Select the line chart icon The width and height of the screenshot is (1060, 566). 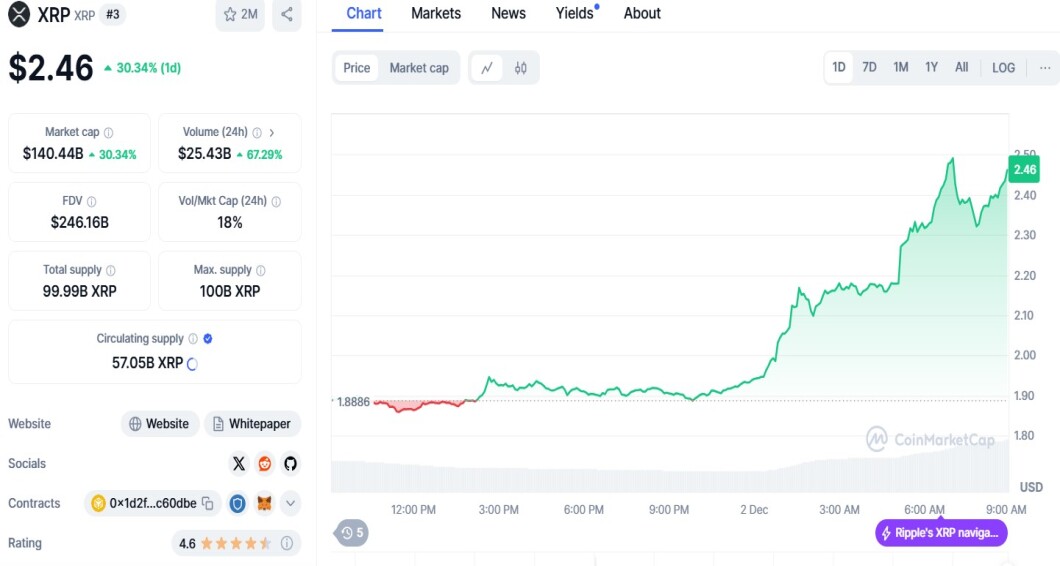pyautogui.click(x=487, y=68)
